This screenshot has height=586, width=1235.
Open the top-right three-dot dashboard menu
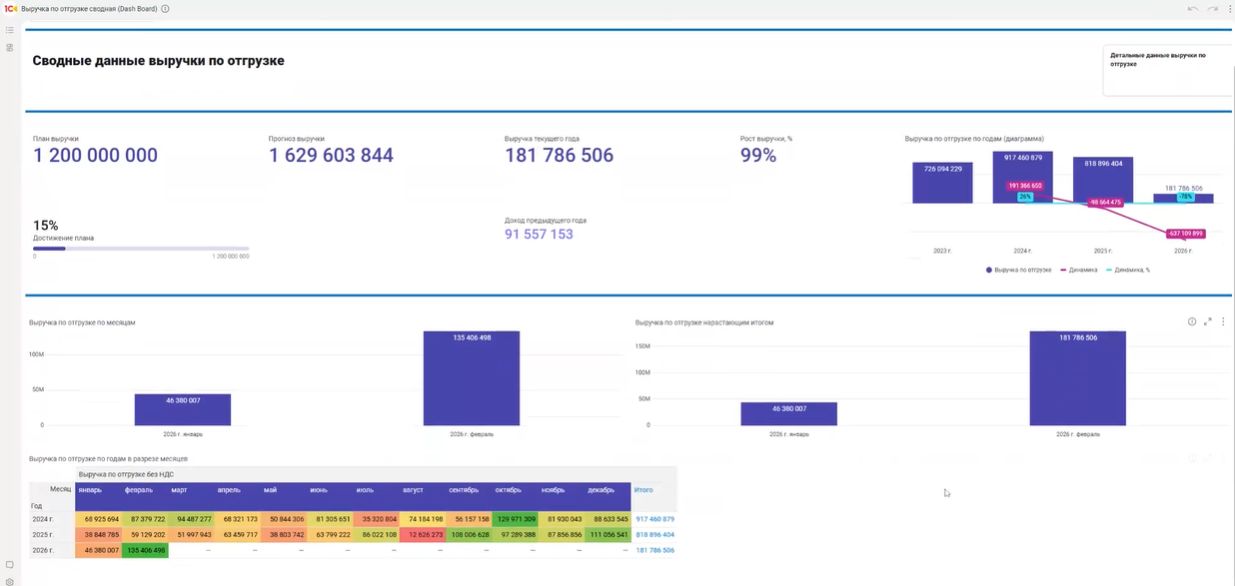point(1229,8)
